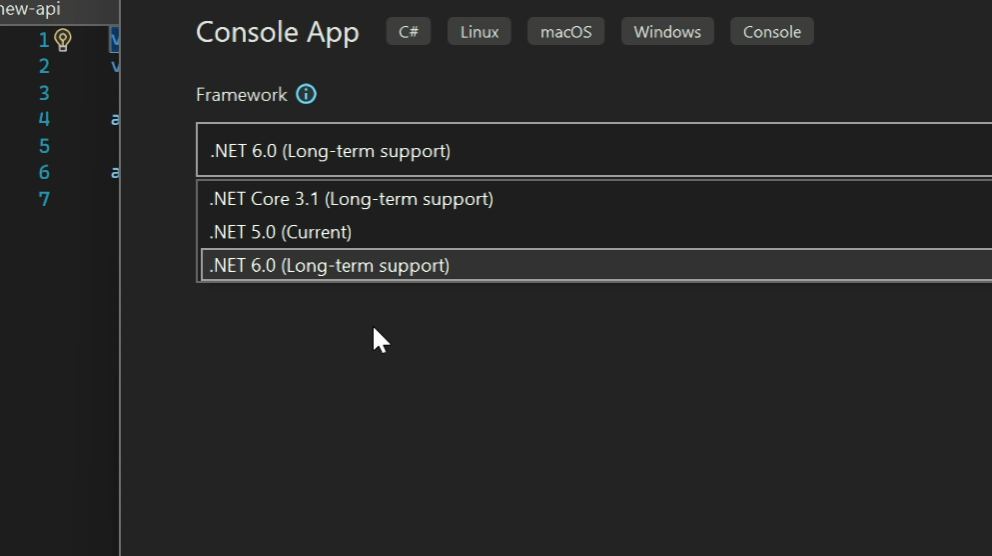
Task: Click the Console App template title
Action: click(277, 32)
